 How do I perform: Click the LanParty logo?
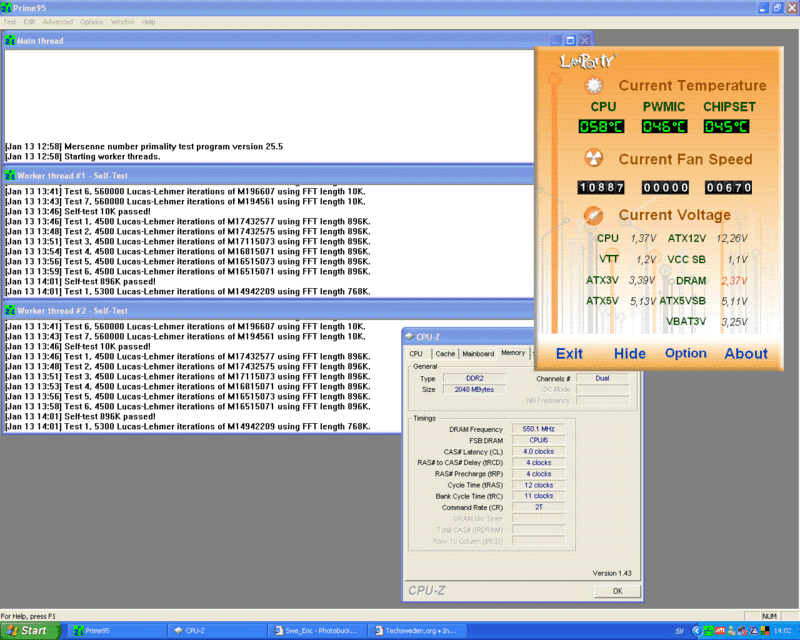click(x=588, y=62)
